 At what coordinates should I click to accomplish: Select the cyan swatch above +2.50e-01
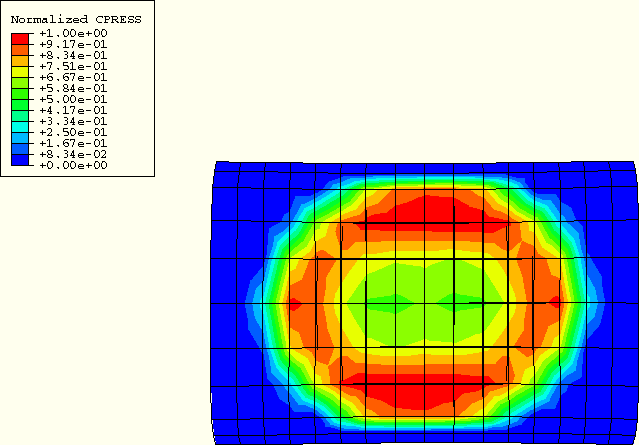20,127
